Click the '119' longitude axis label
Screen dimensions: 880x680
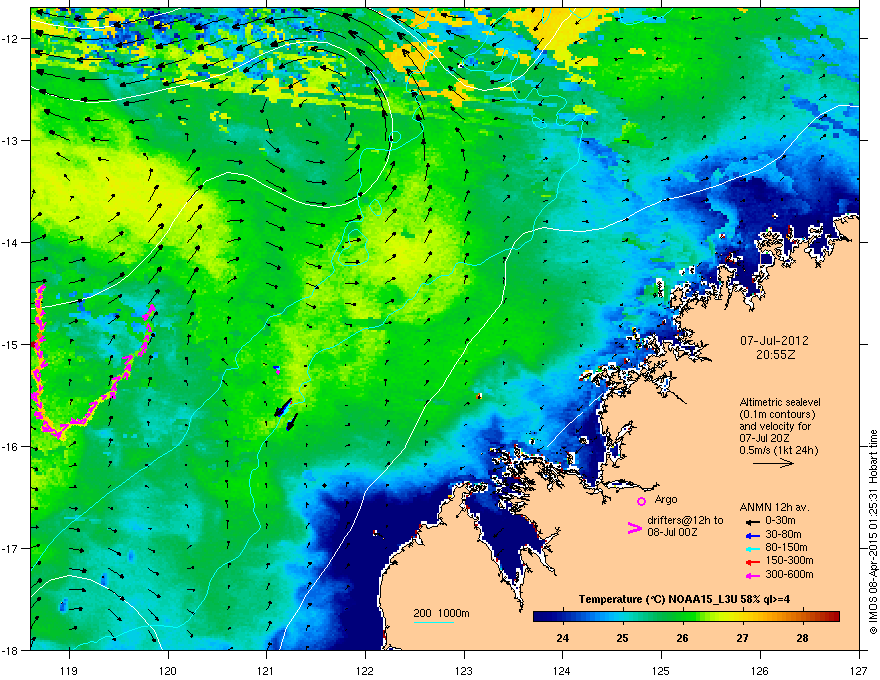click(x=69, y=670)
